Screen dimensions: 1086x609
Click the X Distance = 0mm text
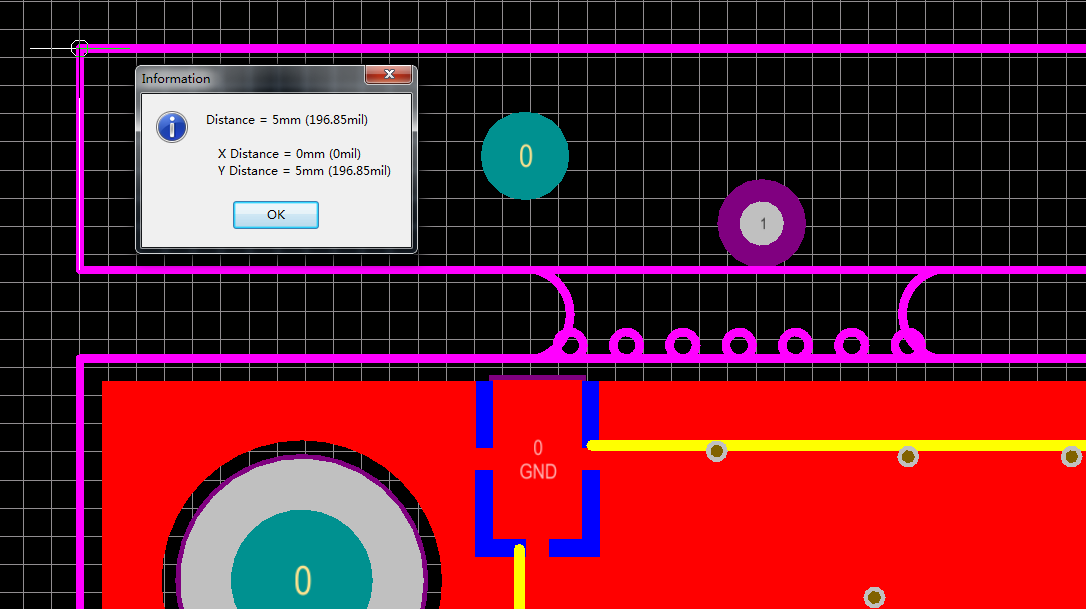[289, 154]
